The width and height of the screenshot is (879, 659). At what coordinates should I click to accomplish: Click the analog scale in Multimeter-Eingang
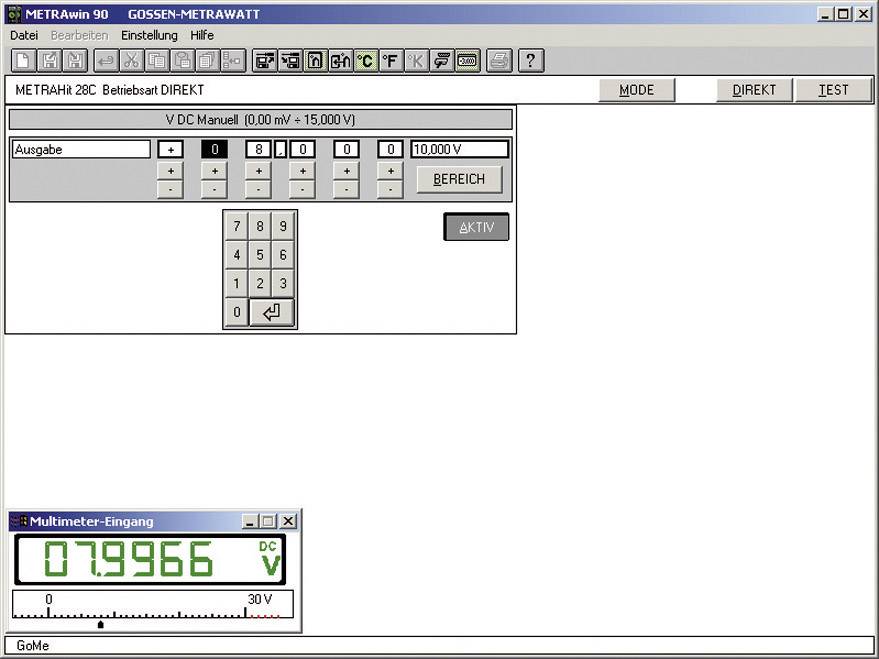150,607
